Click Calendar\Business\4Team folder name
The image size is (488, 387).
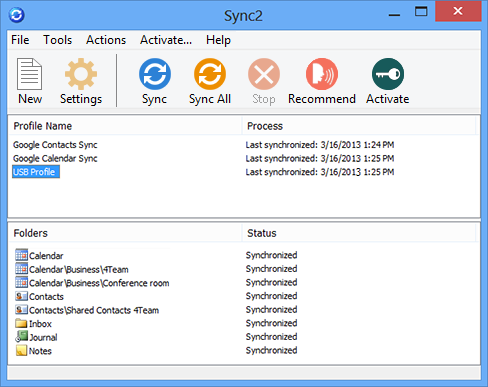(x=79, y=269)
